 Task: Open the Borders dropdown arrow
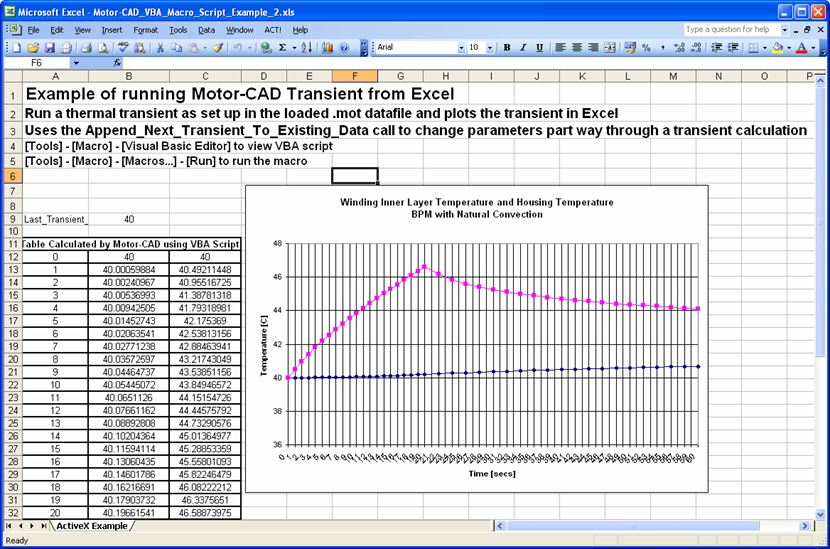[x=765, y=48]
